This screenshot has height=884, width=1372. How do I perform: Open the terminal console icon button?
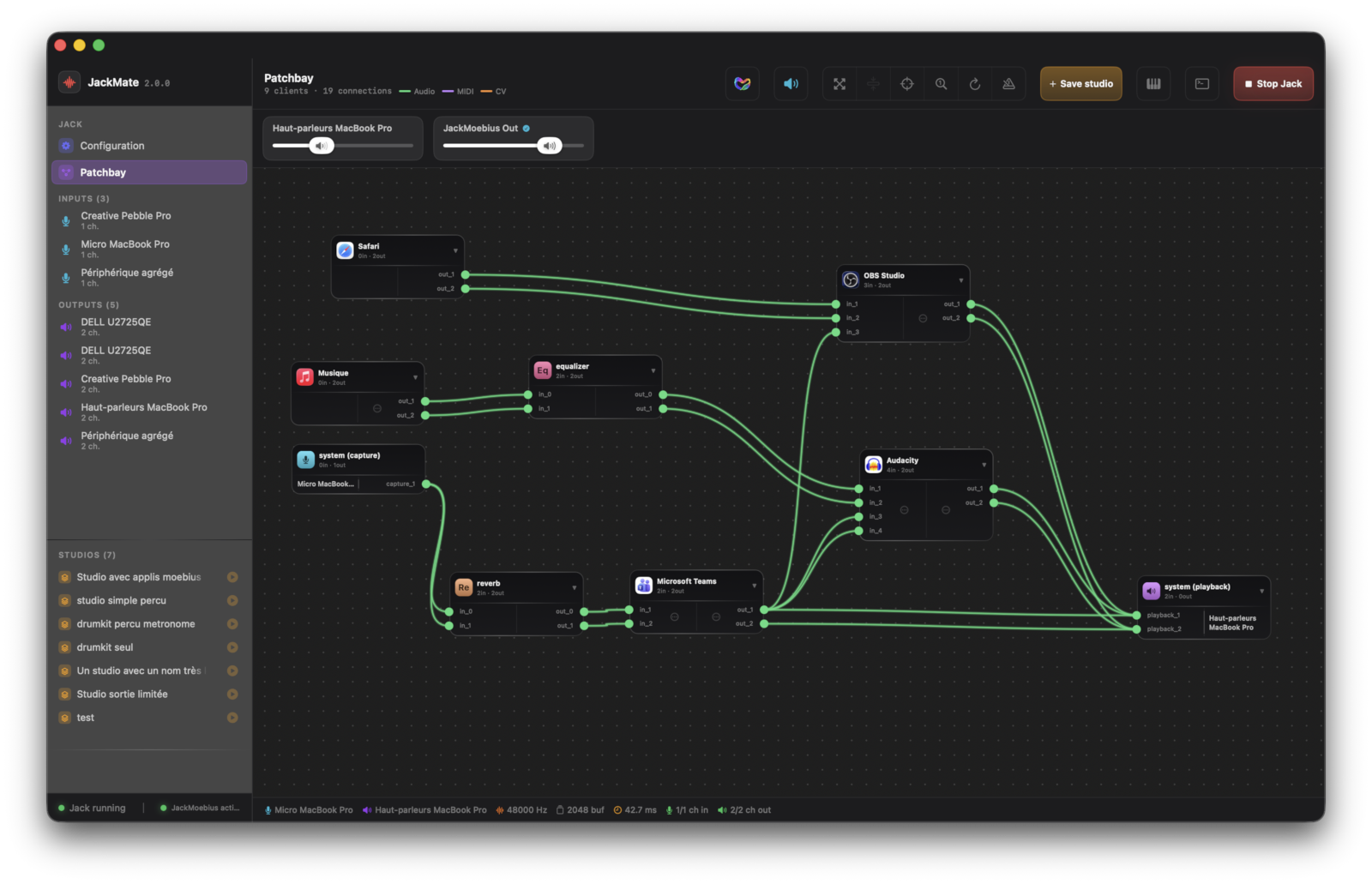coord(1202,84)
